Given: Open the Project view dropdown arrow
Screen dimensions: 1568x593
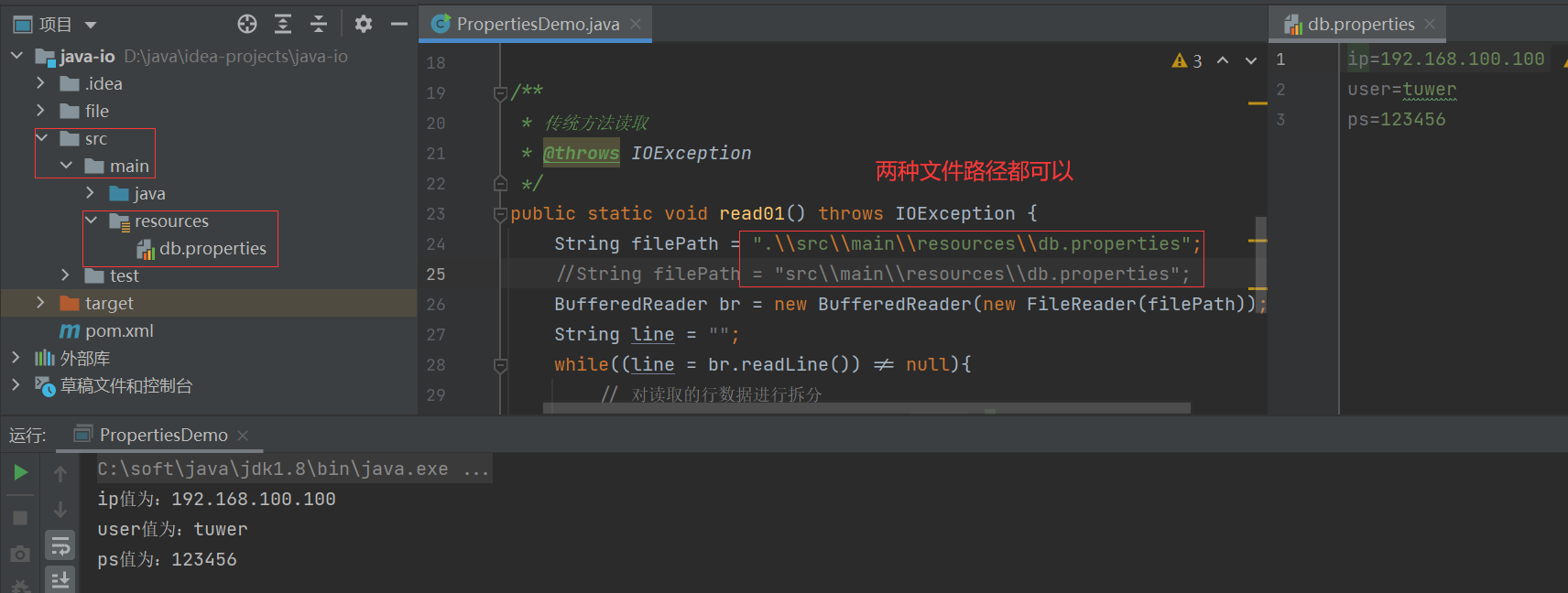Looking at the screenshot, I should 91,25.
